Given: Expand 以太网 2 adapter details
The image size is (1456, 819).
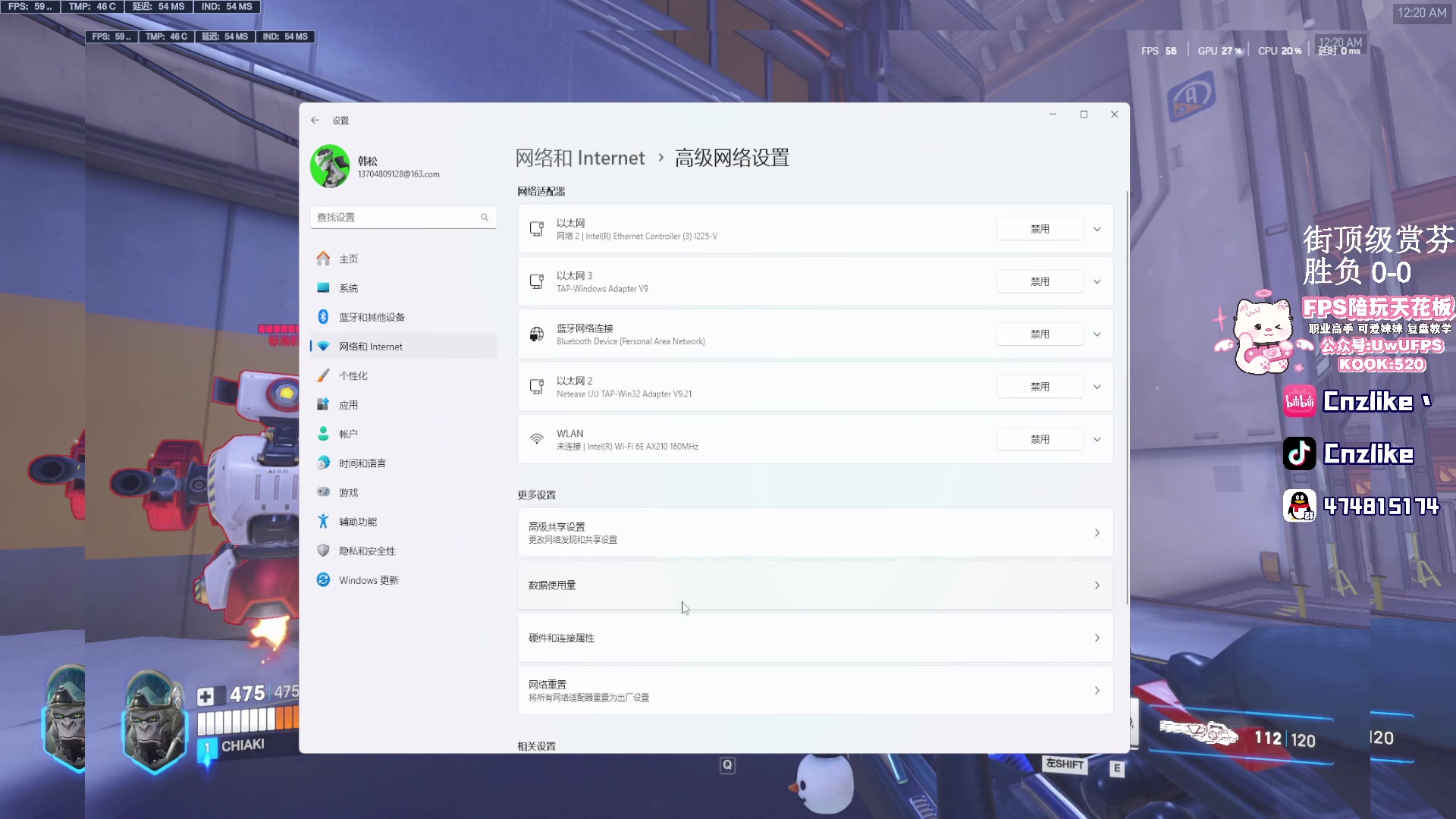Looking at the screenshot, I should click(1097, 387).
